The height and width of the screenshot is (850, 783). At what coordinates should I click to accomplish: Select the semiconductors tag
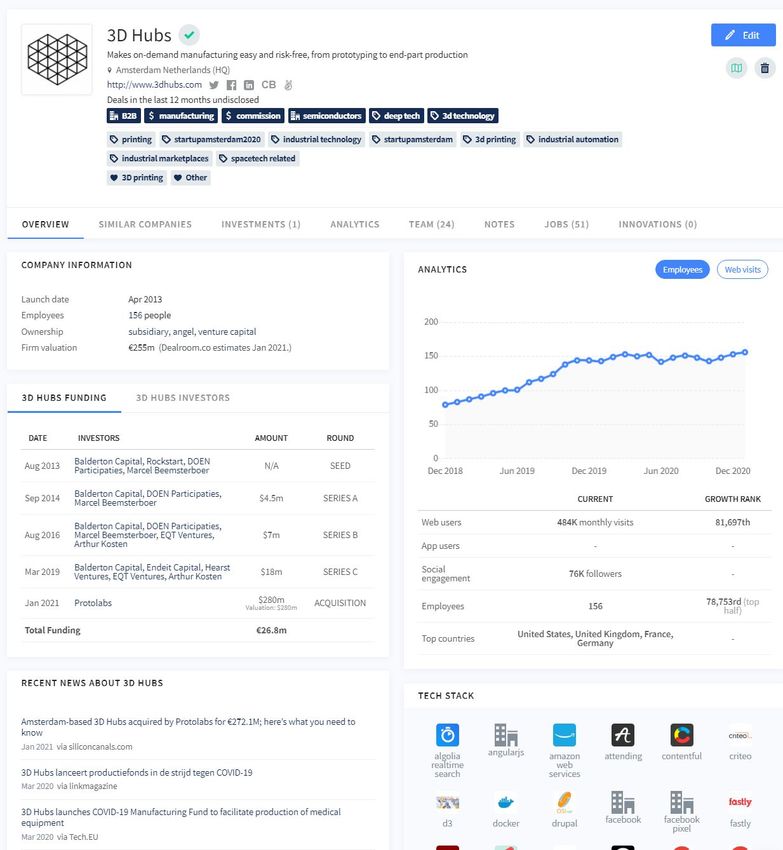pos(326,116)
